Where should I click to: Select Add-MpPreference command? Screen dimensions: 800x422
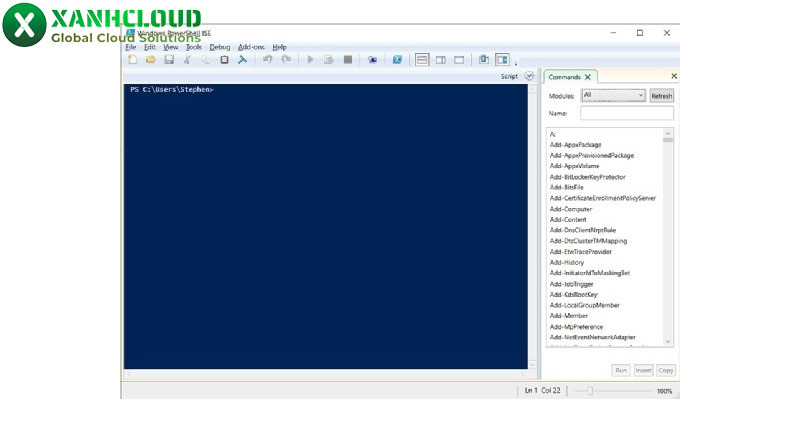[x=577, y=327]
